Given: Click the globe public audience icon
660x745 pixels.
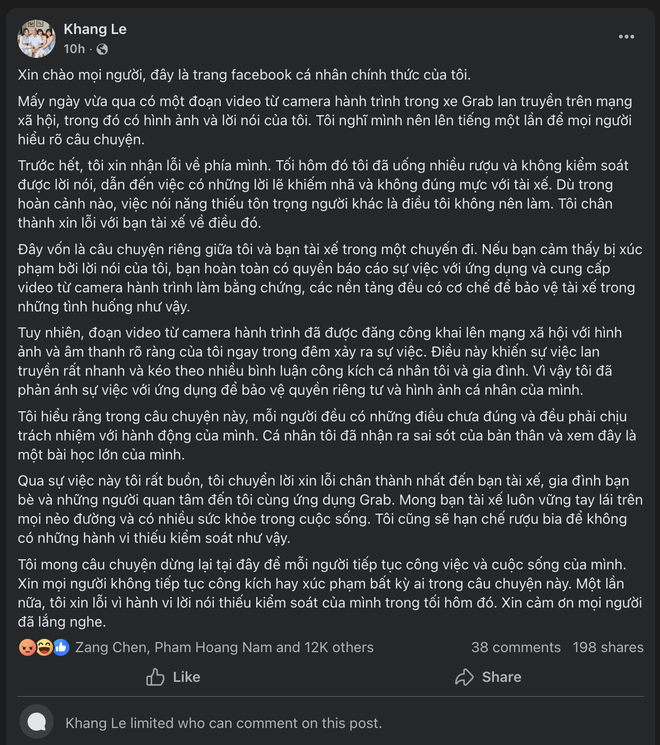Looking at the screenshot, I should point(102,49).
